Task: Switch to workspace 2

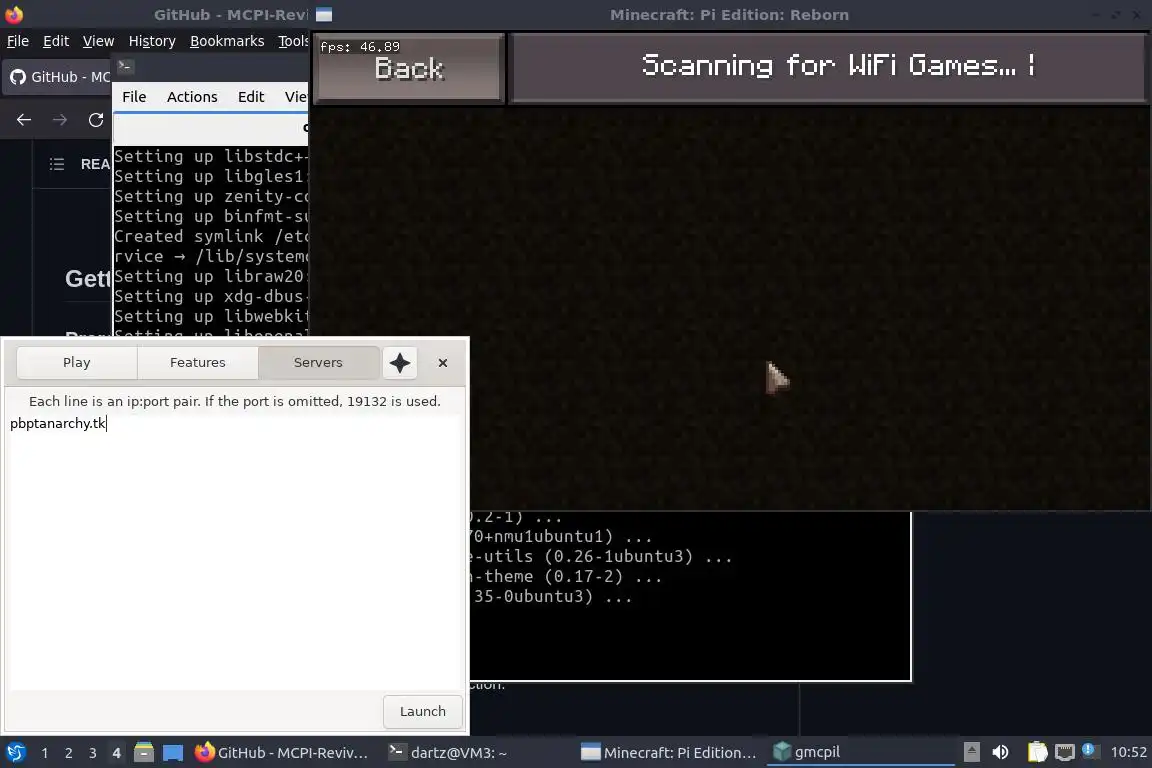Action: pos(68,753)
